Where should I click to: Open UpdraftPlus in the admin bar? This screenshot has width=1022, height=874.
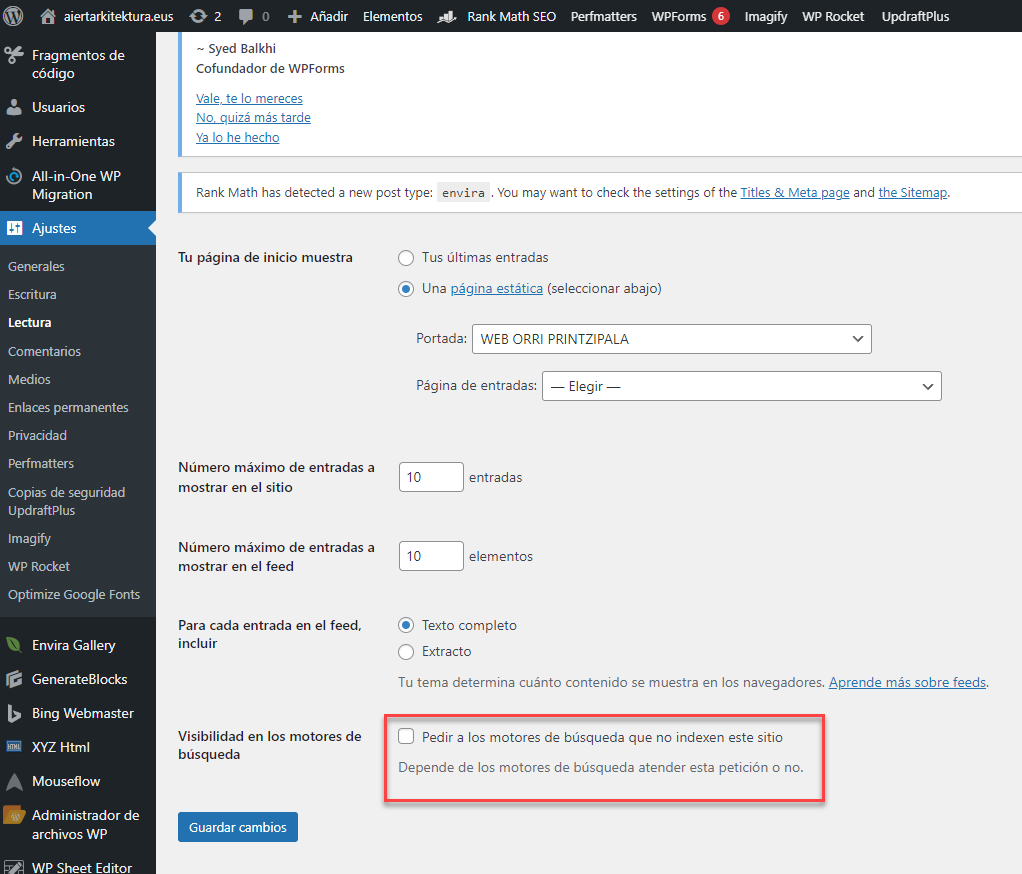tap(915, 16)
